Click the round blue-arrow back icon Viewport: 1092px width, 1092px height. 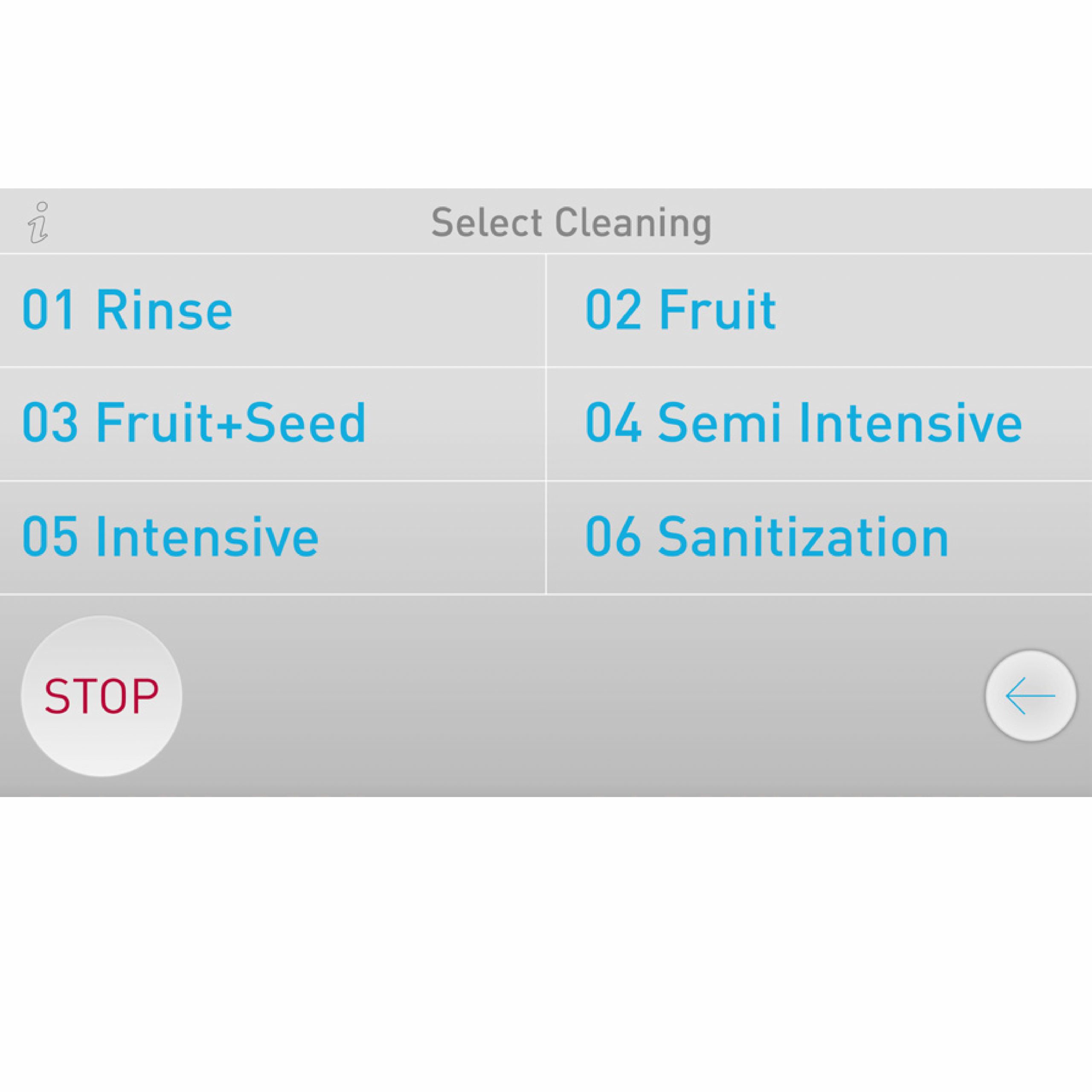click(1031, 696)
